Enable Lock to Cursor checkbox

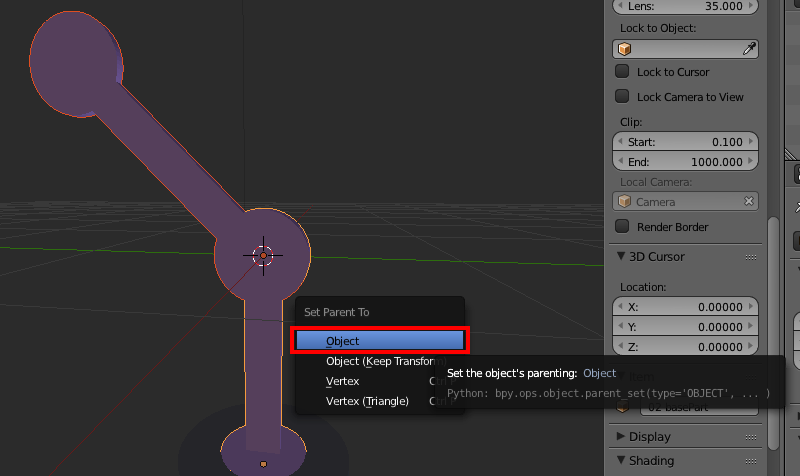click(622, 71)
